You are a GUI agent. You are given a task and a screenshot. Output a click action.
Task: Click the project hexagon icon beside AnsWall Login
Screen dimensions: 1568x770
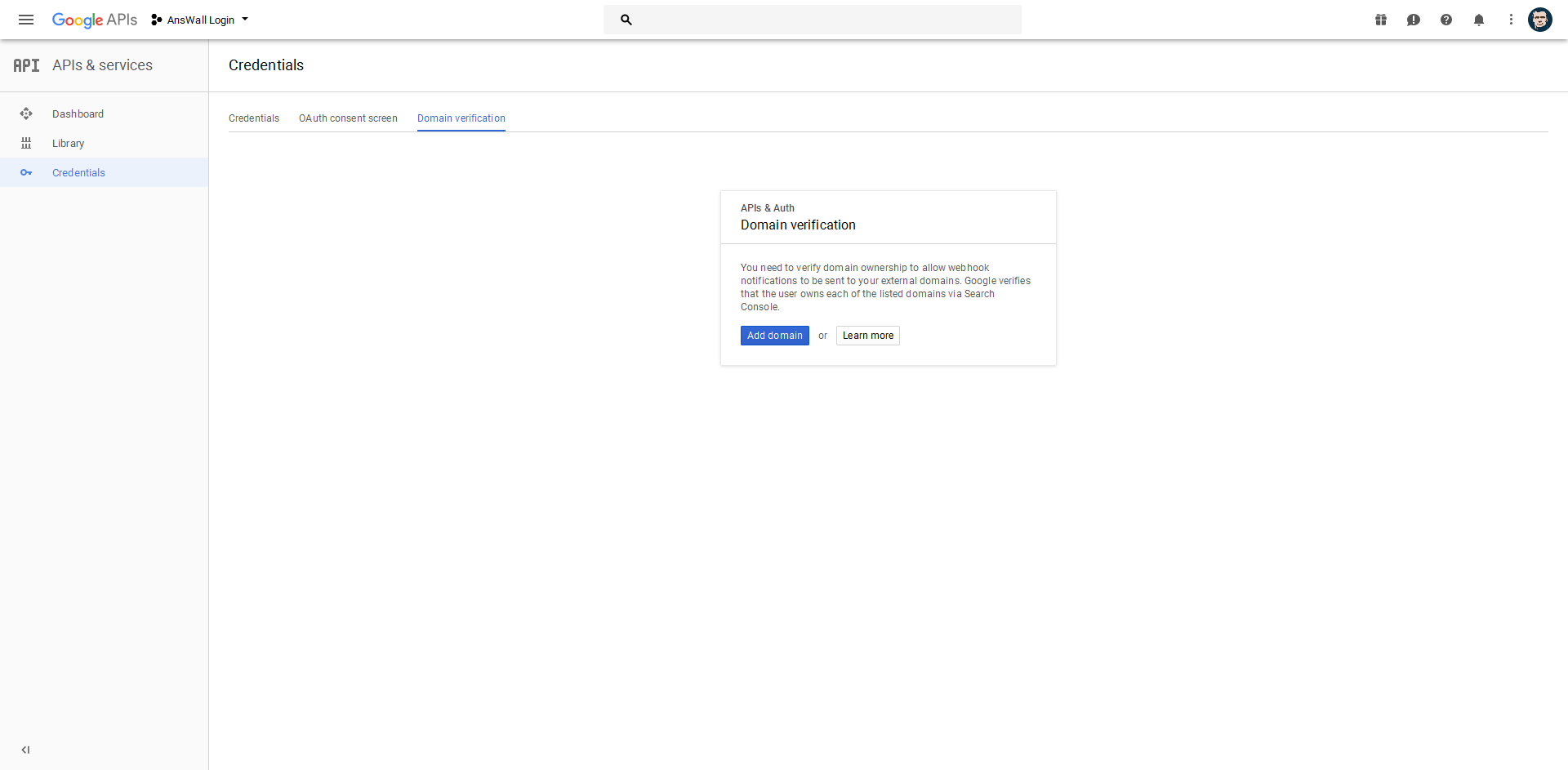click(x=157, y=20)
